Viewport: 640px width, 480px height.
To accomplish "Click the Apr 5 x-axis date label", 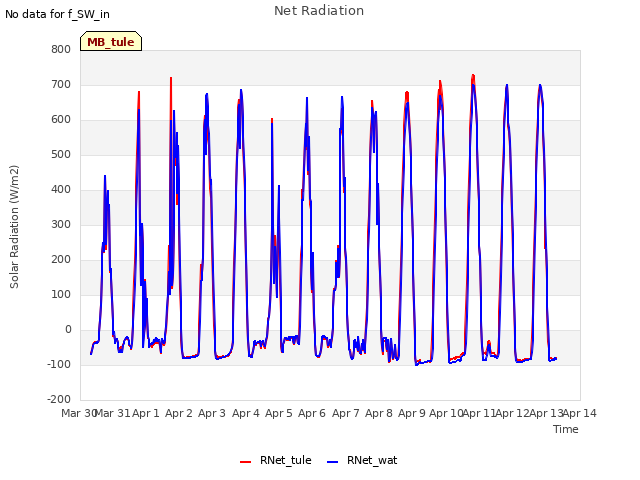I will click(279, 413).
